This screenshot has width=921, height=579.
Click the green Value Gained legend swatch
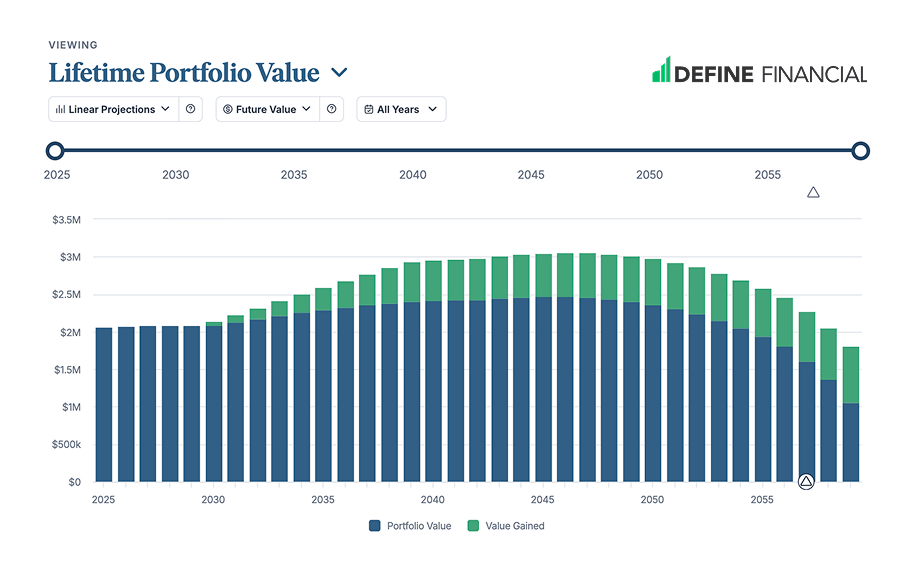pyautogui.click(x=474, y=525)
